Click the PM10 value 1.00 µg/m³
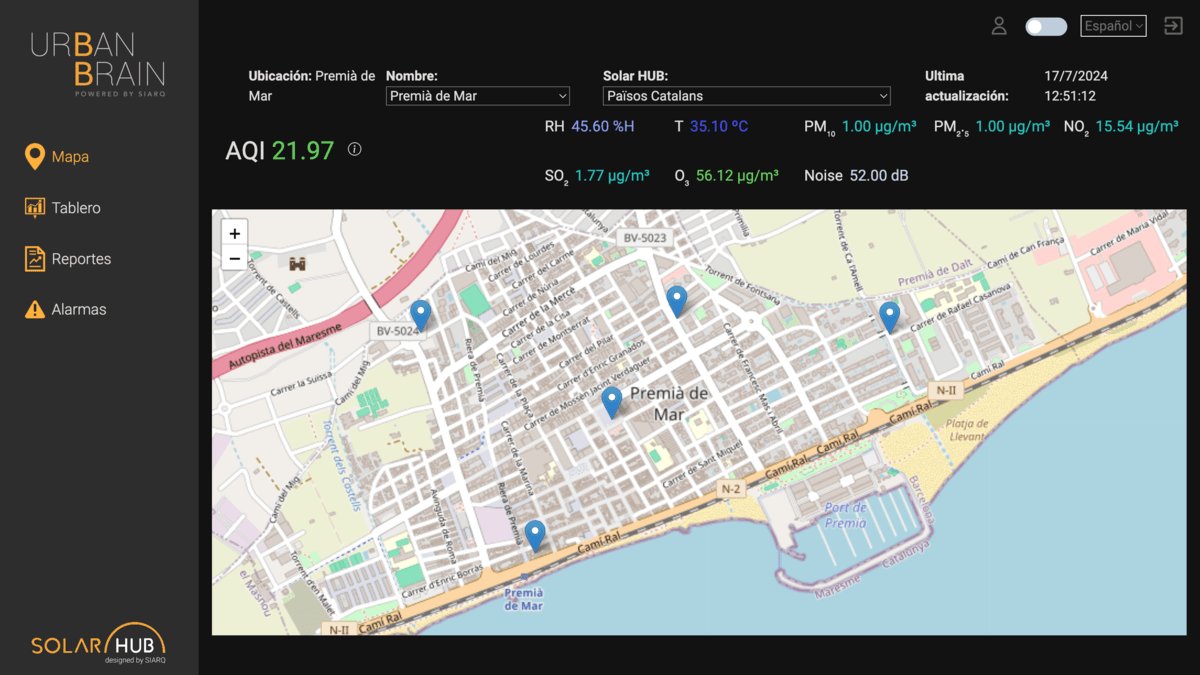 [x=879, y=127]
